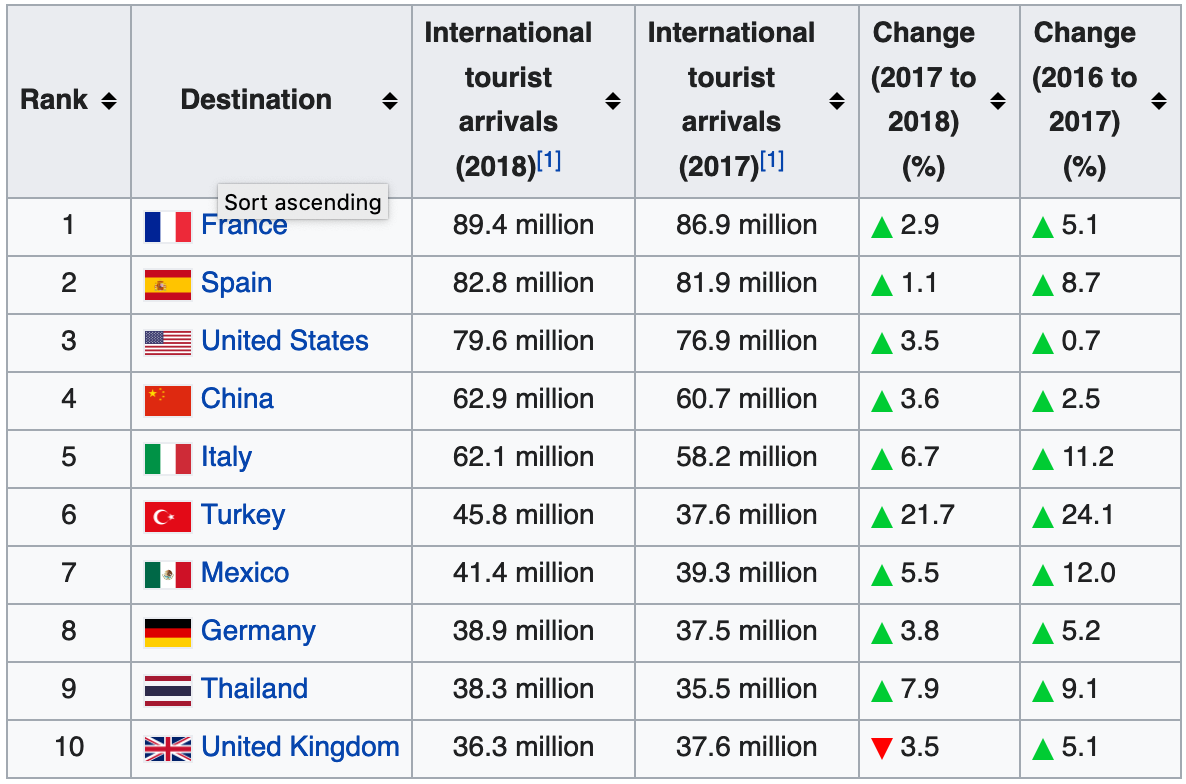
Task: Open the Italy link
Action: 226,458
